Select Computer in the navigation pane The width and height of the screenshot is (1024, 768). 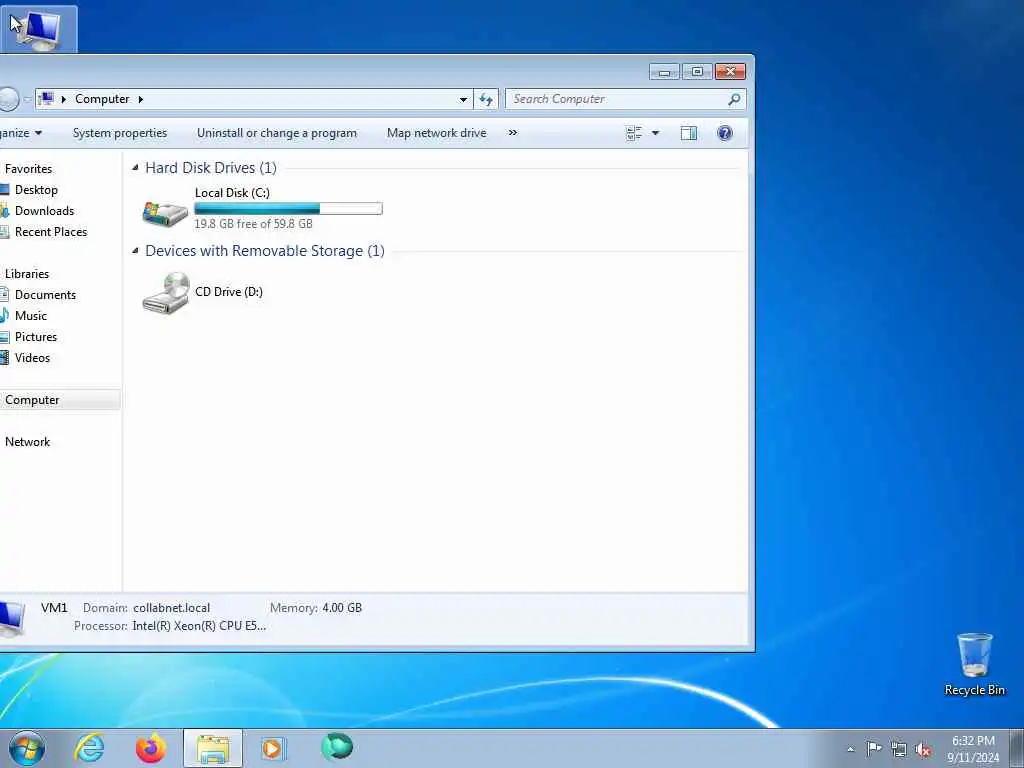[x=60, y=400]
